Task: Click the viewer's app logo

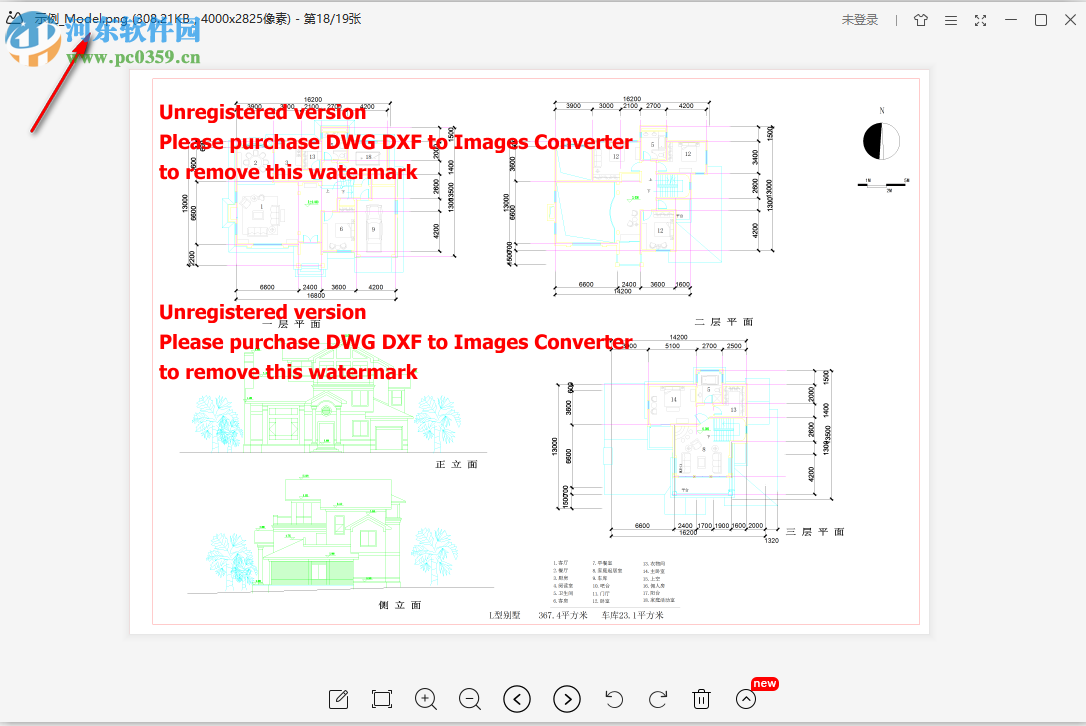Action: 14,19
